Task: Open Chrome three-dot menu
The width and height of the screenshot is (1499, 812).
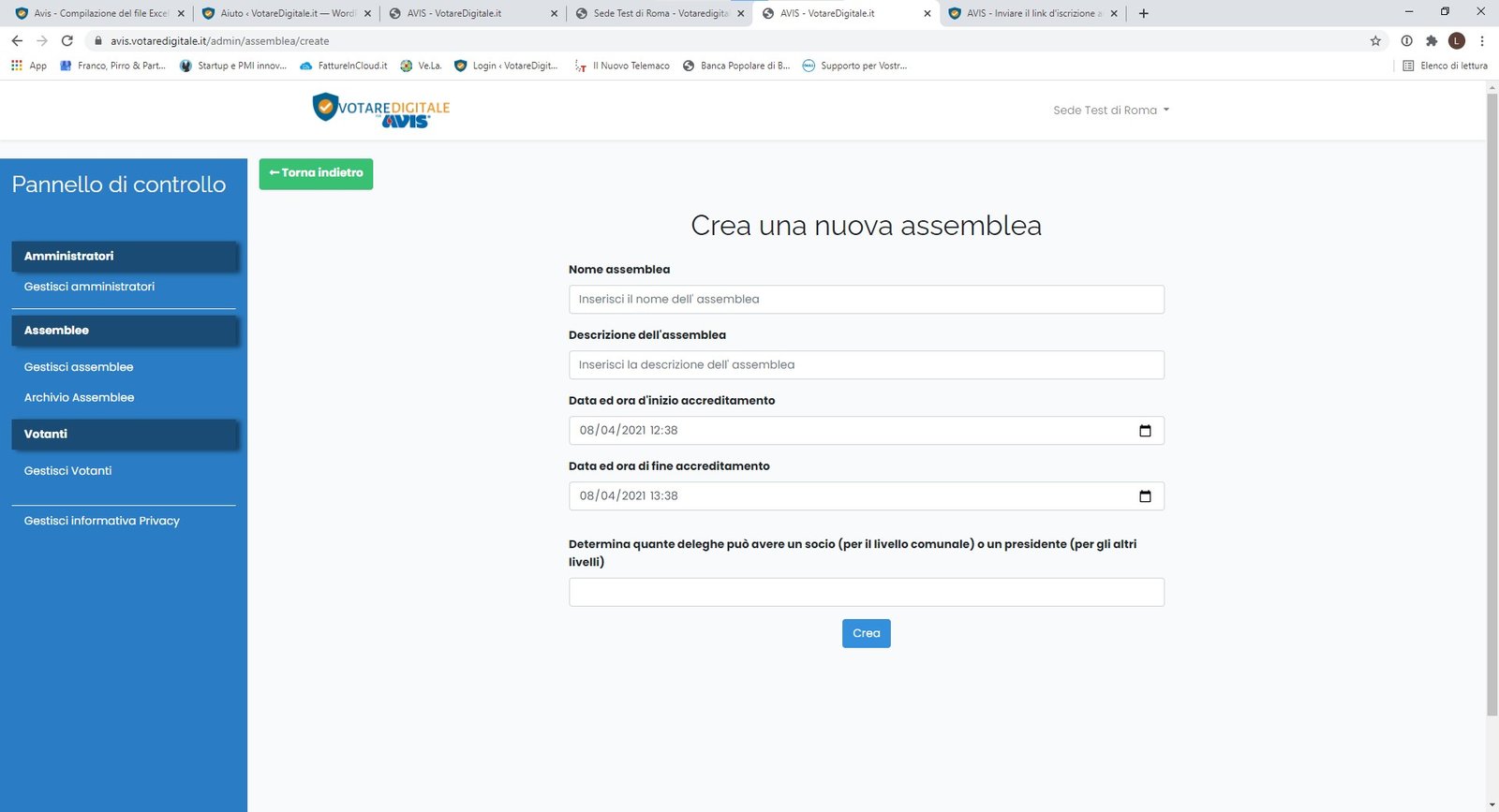Action: [1482, 41]
